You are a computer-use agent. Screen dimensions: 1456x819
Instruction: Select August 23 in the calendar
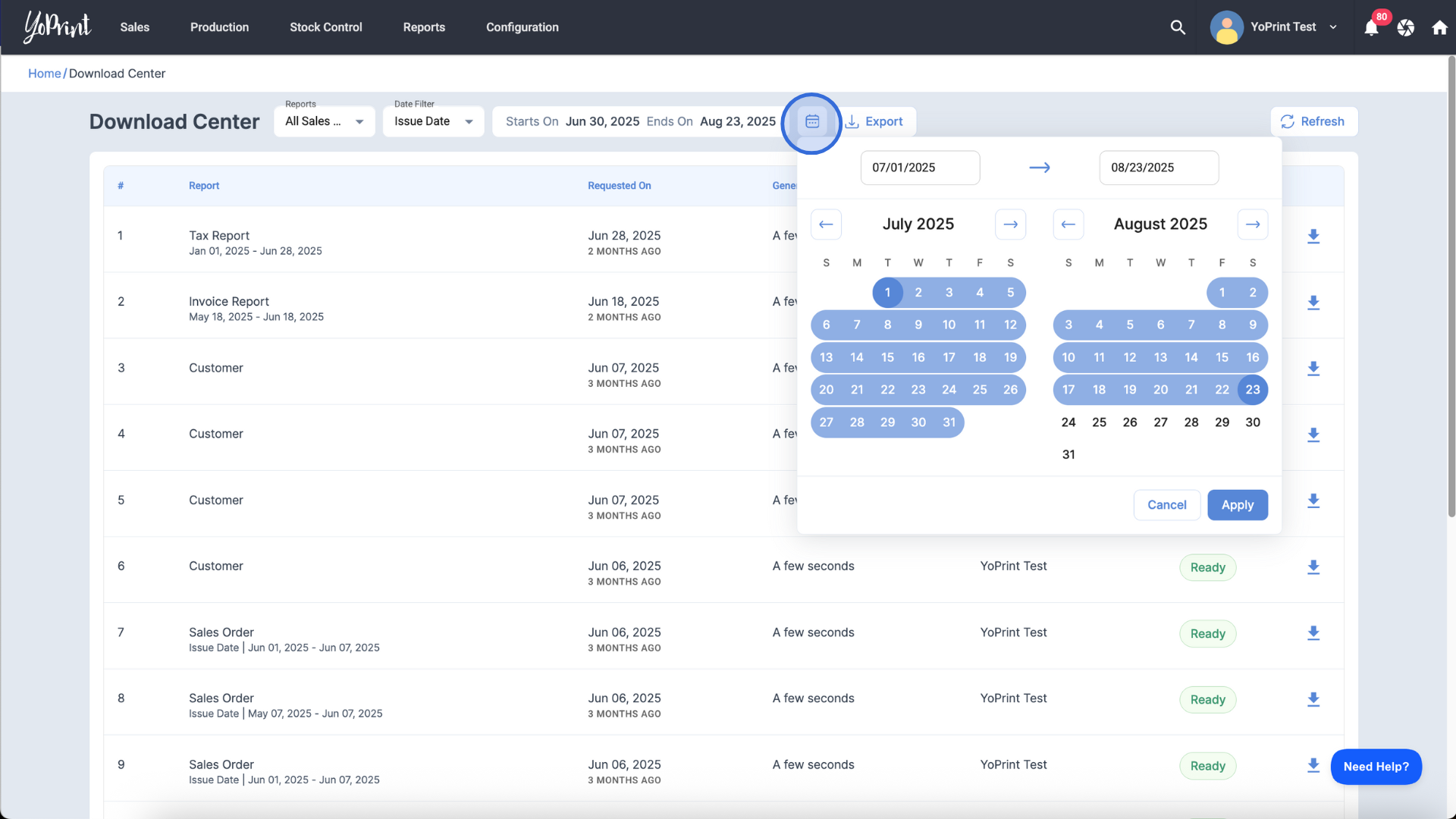coord(1253,390)
